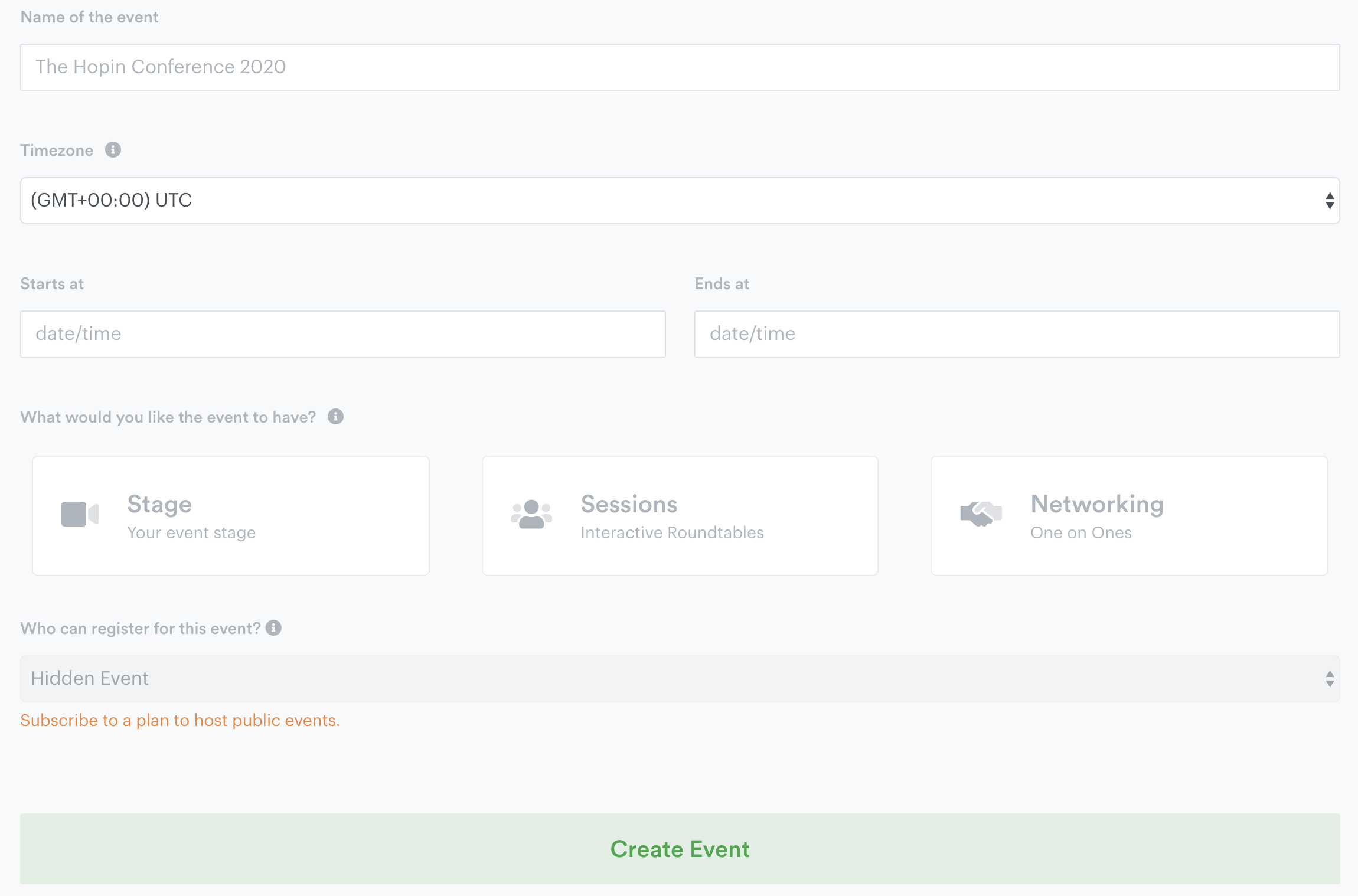Open the Hidden Event registration dropdown
1358x896 pixels.
680,679
